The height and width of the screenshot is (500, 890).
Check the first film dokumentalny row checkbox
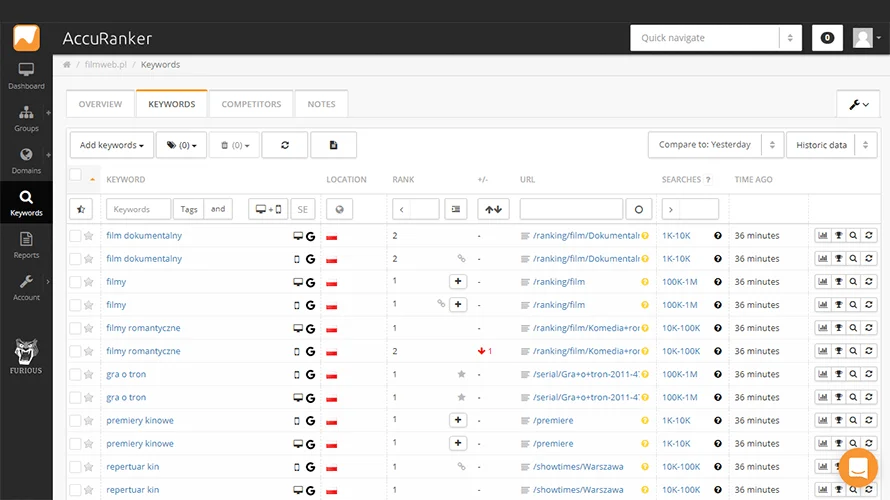tap(75, 236)
